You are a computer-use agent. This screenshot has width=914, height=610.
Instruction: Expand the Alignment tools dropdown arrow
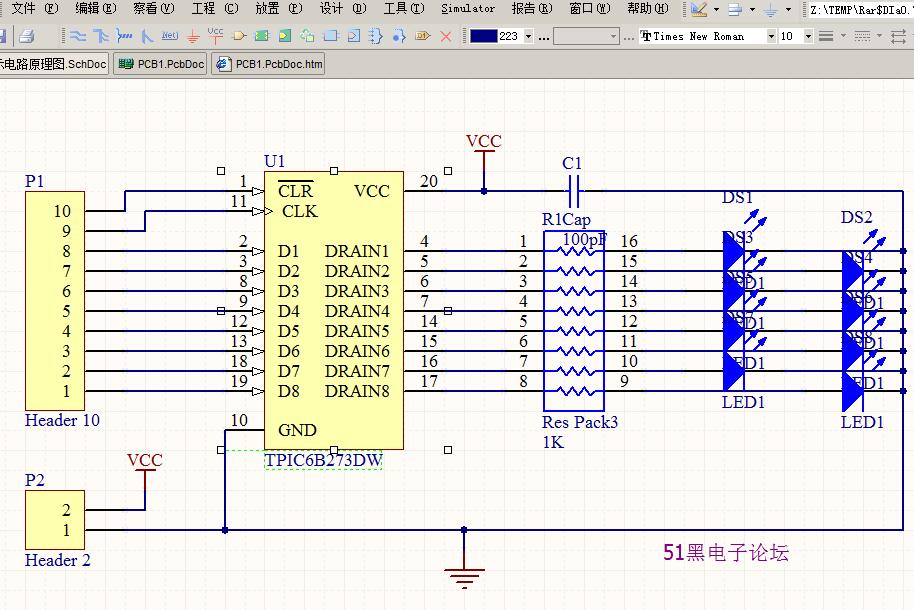[753, 9]
